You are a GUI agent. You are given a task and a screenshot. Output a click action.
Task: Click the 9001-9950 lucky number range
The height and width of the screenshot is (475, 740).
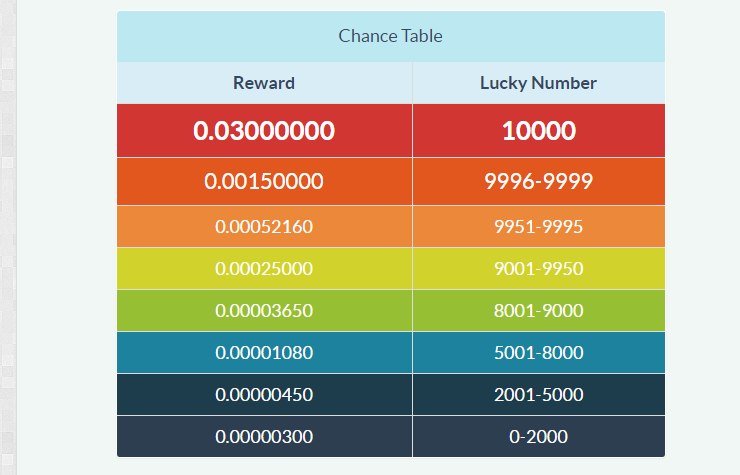pos(538,269)
